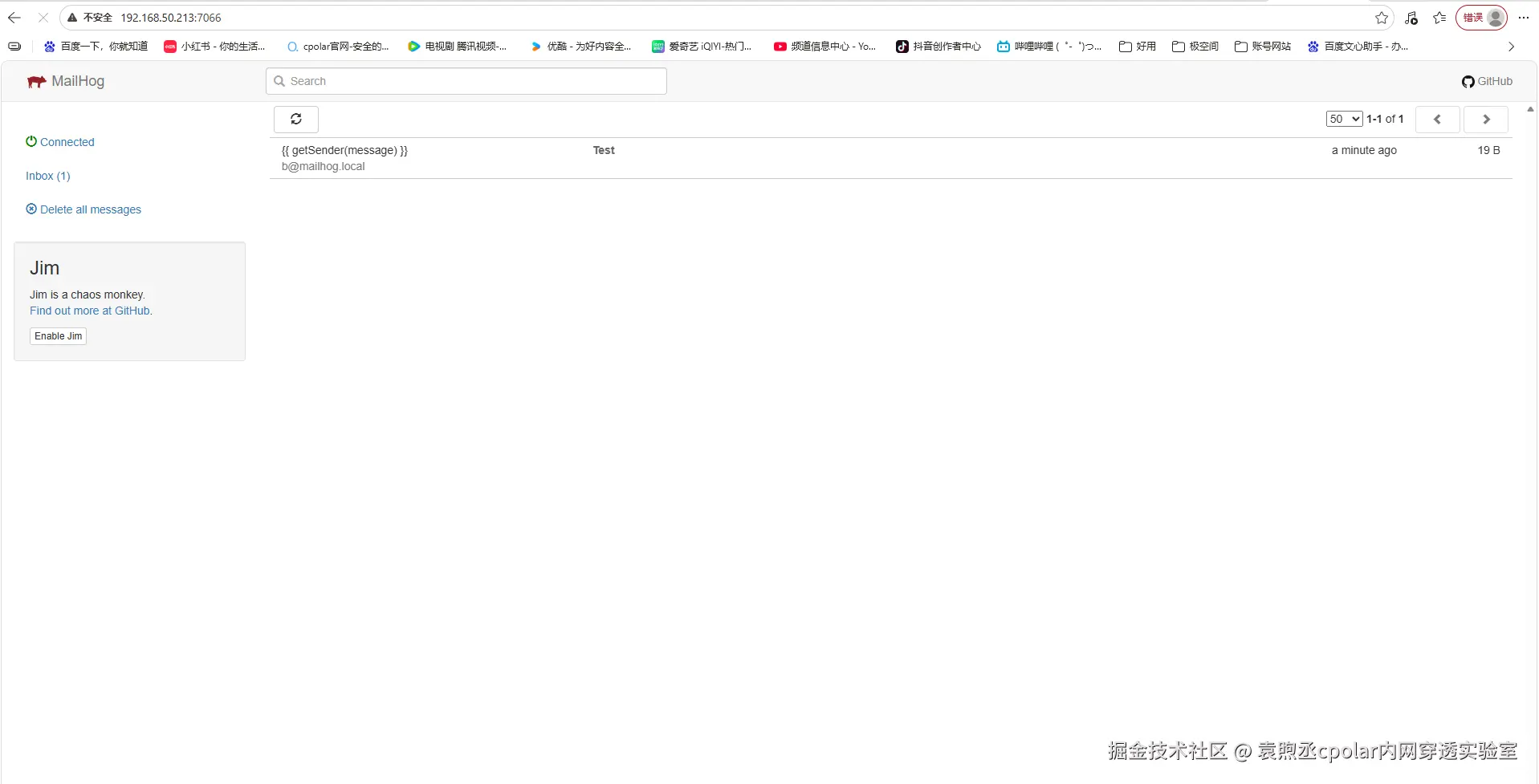Viewport: 1539px width, 784px height.
Task: Open browser favorites list icon
Action: click(1440, 18)
